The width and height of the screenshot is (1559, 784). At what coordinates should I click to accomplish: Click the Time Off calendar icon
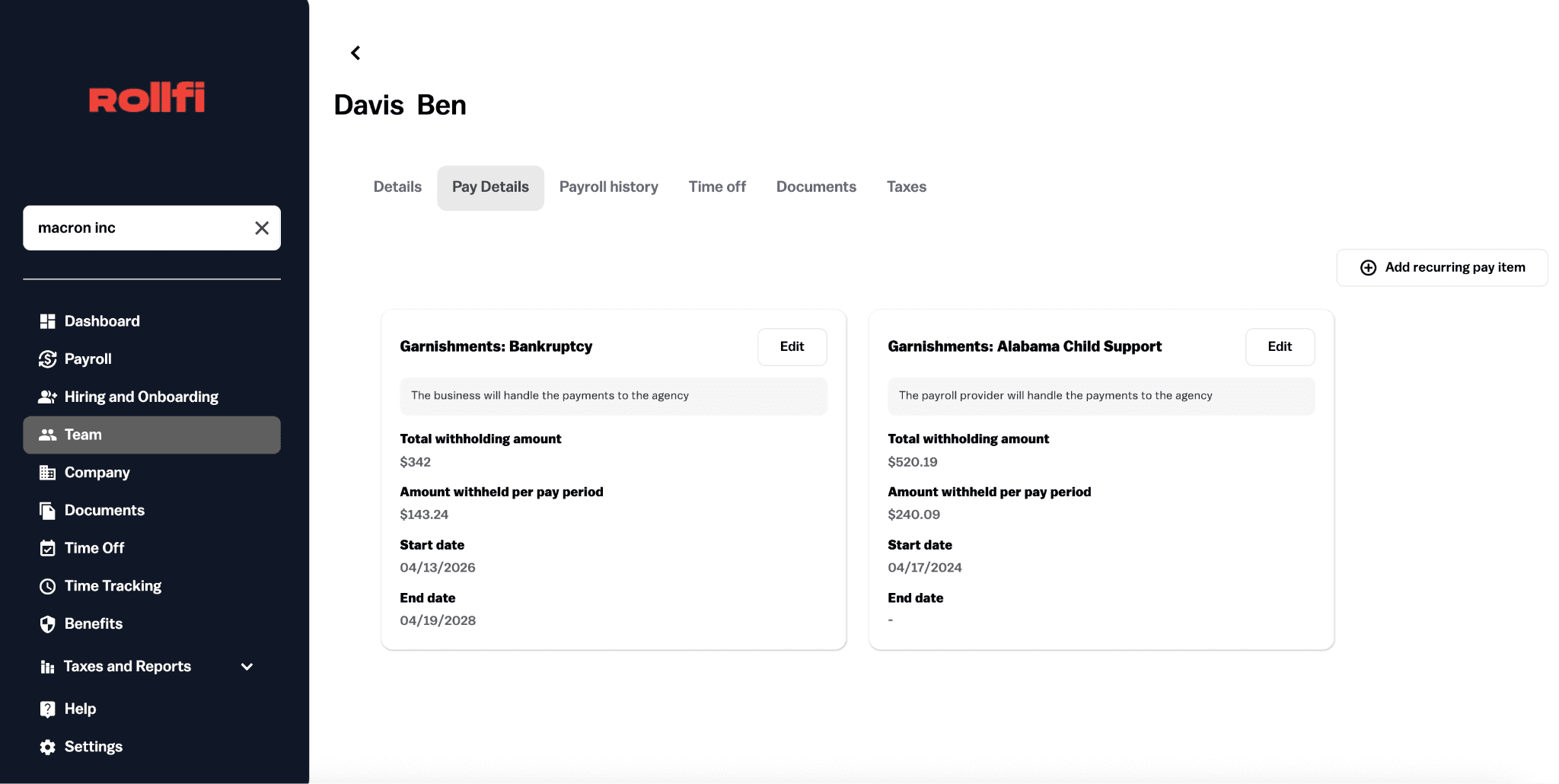[47, 548]
